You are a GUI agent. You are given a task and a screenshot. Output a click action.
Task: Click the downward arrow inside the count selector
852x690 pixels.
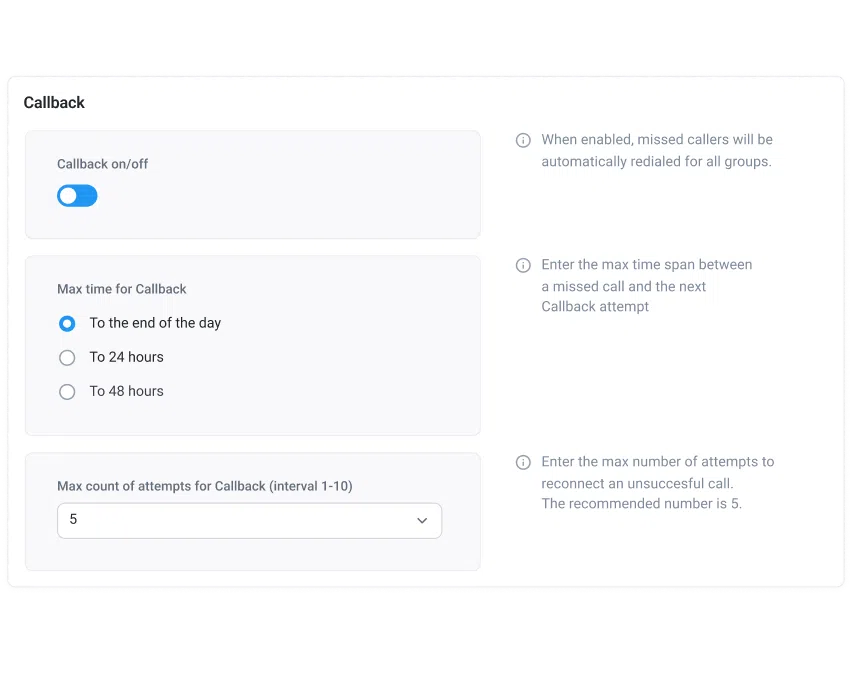[421, 520]
